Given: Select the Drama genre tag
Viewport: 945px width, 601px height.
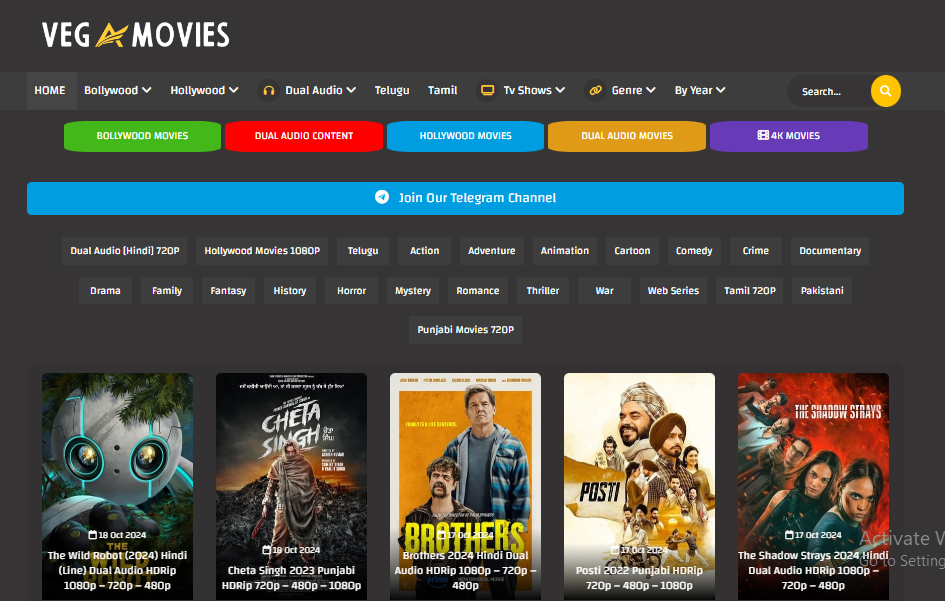Looking at the screenshot, I should pos(105,291).
